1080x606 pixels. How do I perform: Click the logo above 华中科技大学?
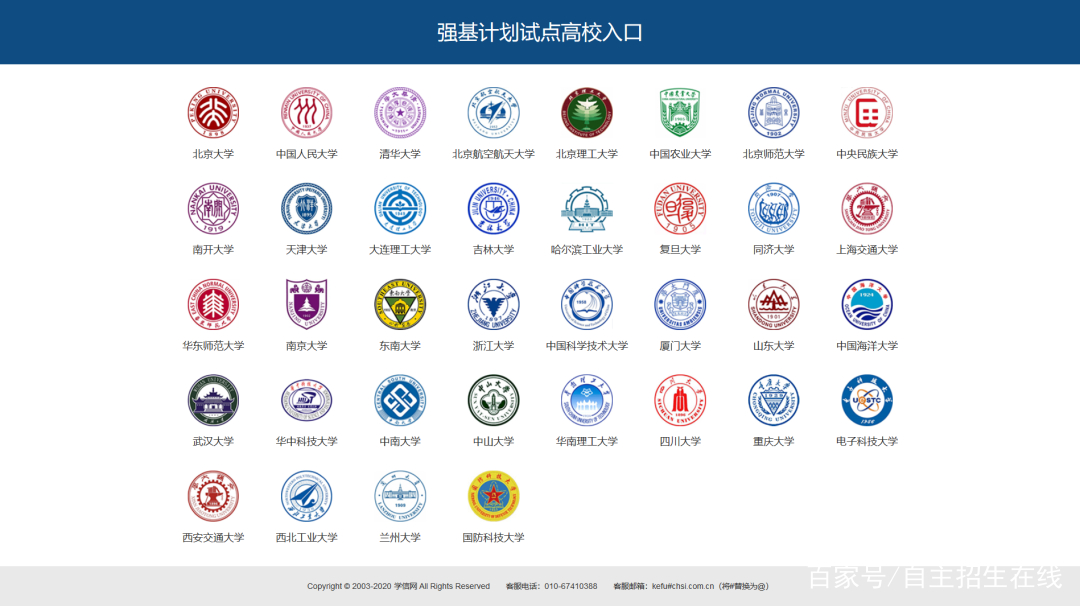pos(307,400)
